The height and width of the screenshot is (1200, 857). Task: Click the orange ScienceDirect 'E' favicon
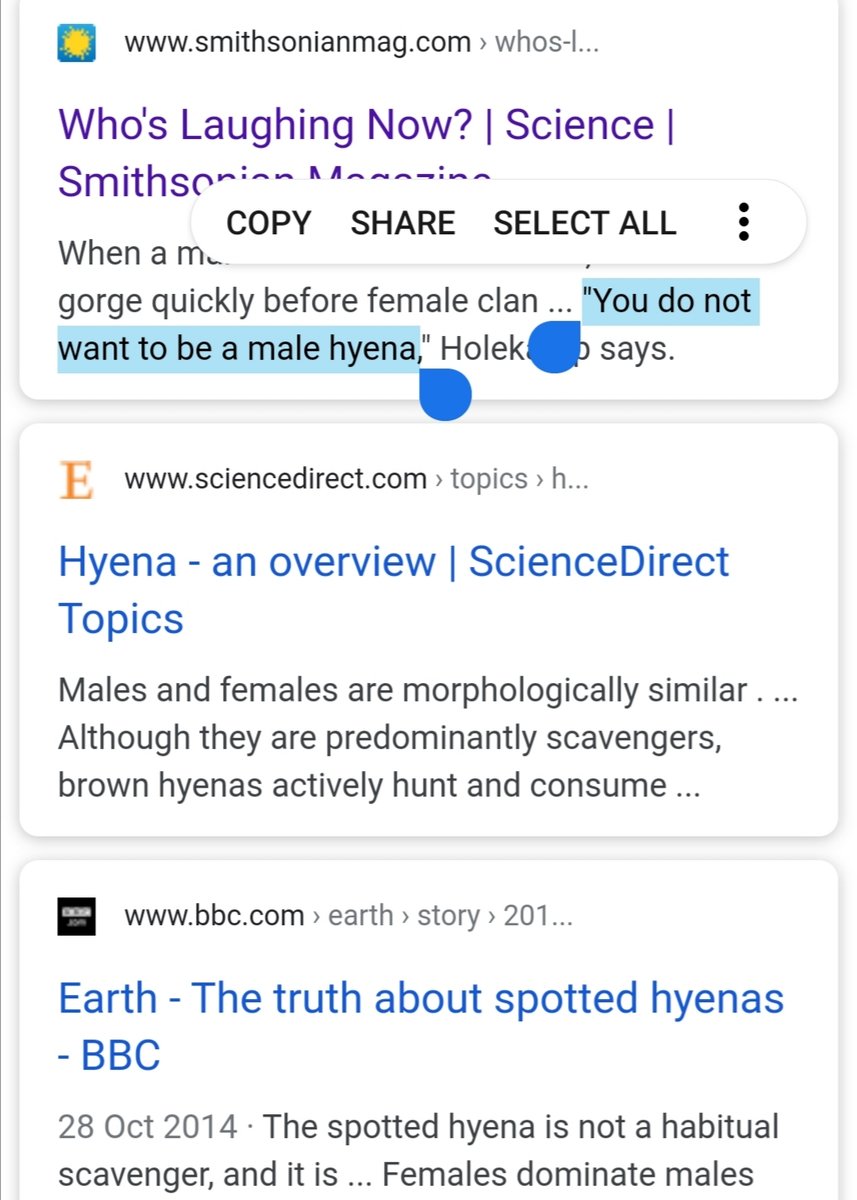coord(77,479)
